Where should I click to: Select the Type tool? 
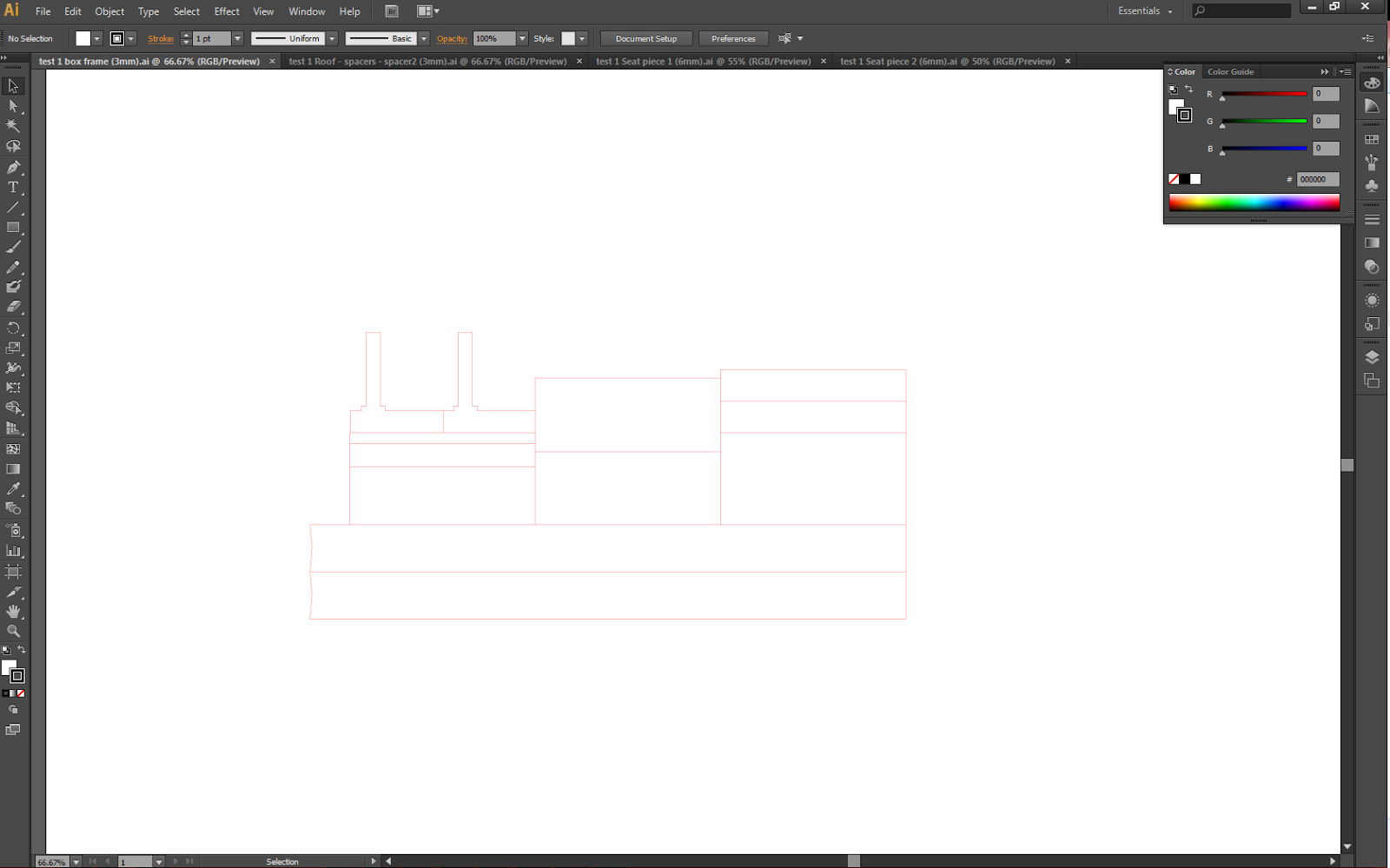pyautogui.click(x=13, y=187)
